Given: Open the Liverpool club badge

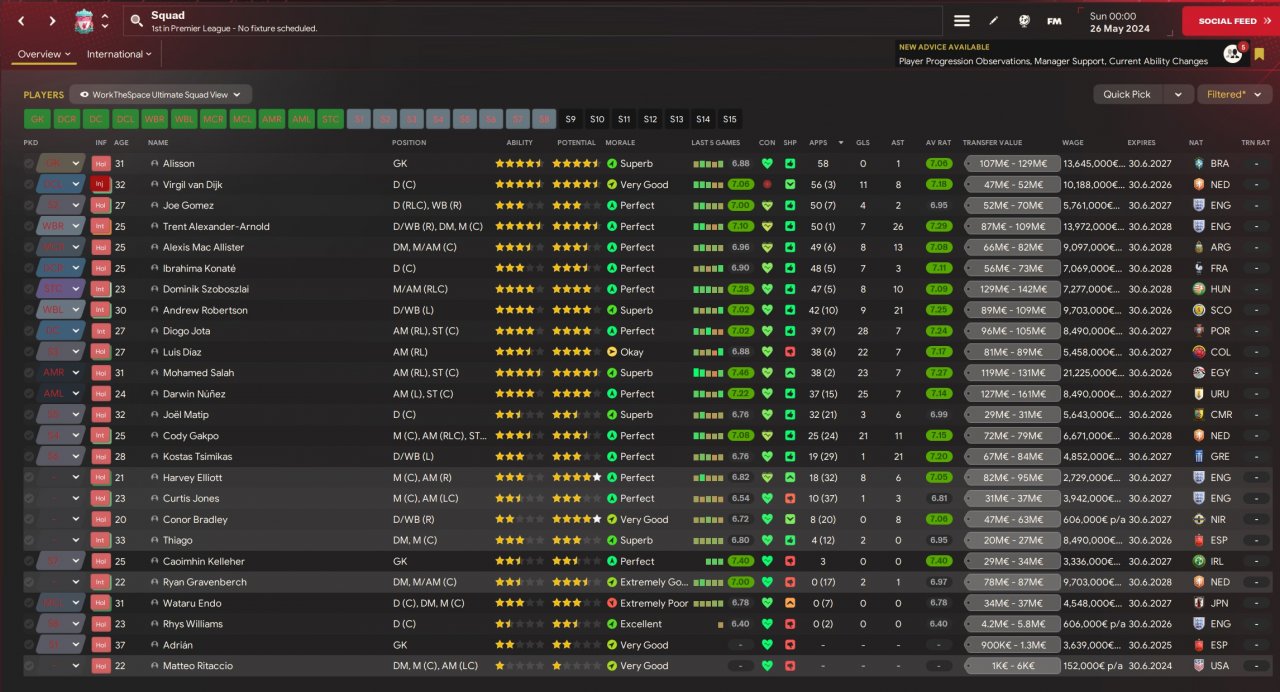Looking at the screenshot, I should point(84,21).
